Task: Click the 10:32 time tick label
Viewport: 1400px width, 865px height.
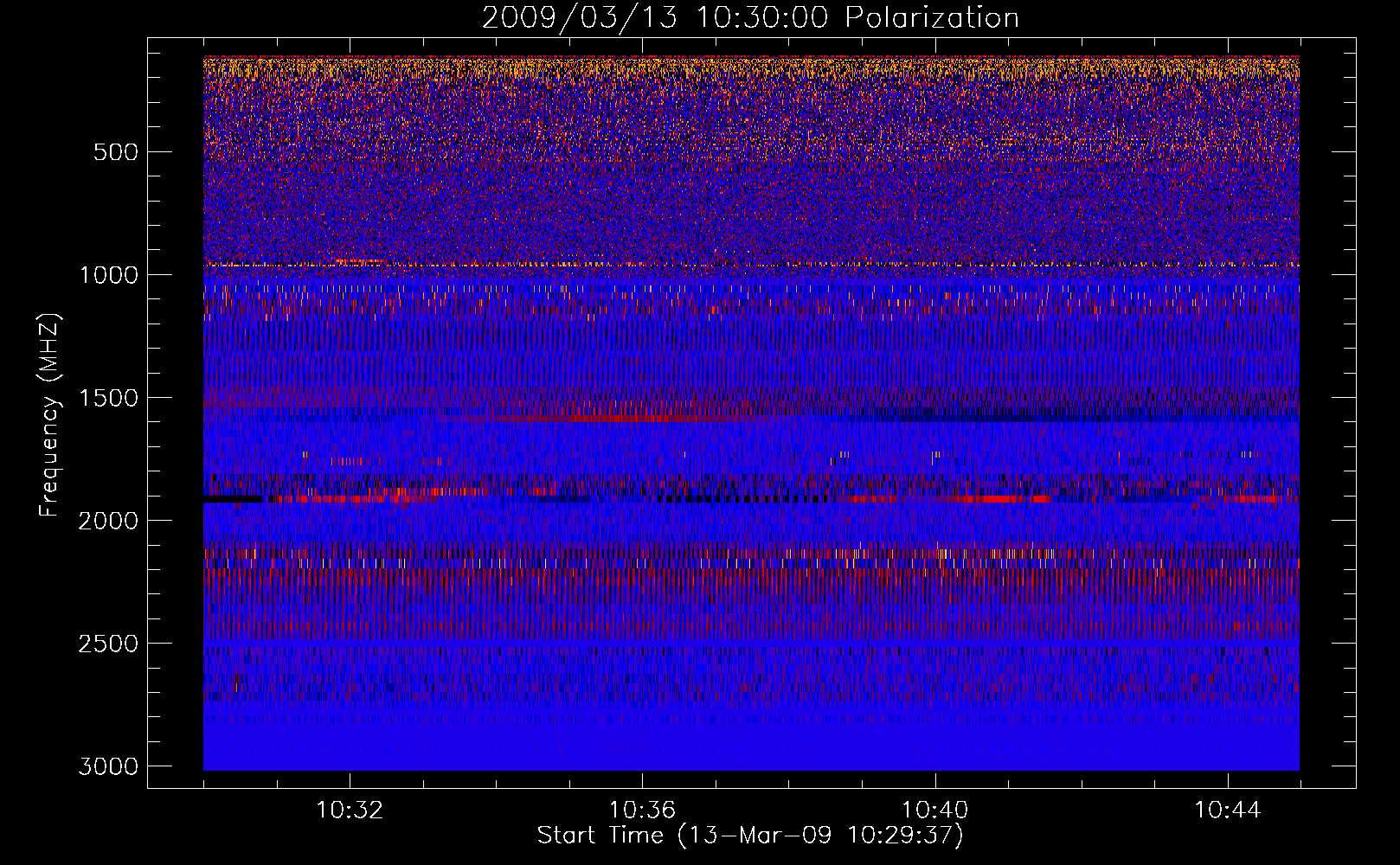Action: click(x=350, y=811)
